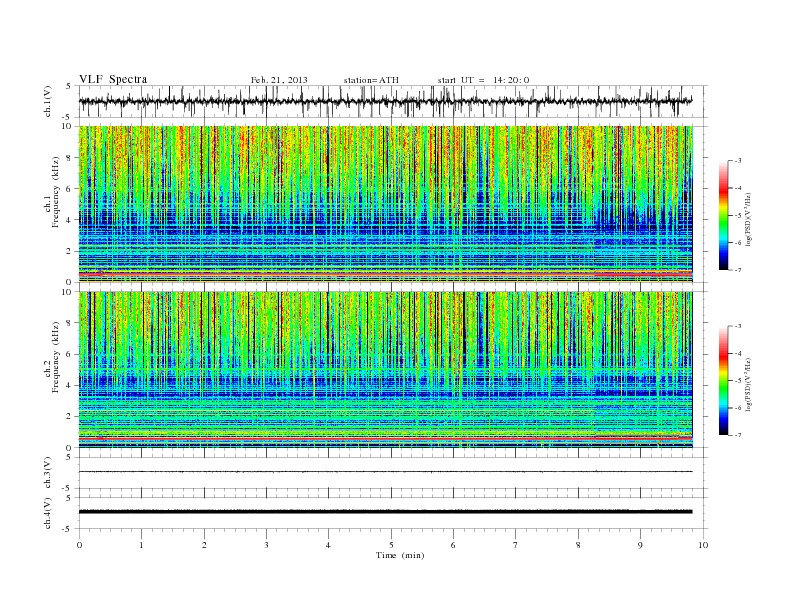Click the "ch.3(V)" axis label
The height and width of the screenshot is (612, 792).
tap(48, 473)
